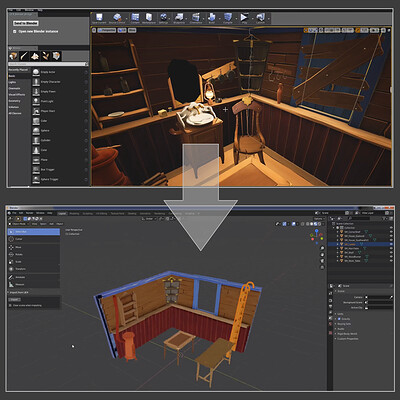Image resolution: width=400 pixels, height=400 pixels.
Task: Select the Foliage mode icon
Action: (45, 56)
